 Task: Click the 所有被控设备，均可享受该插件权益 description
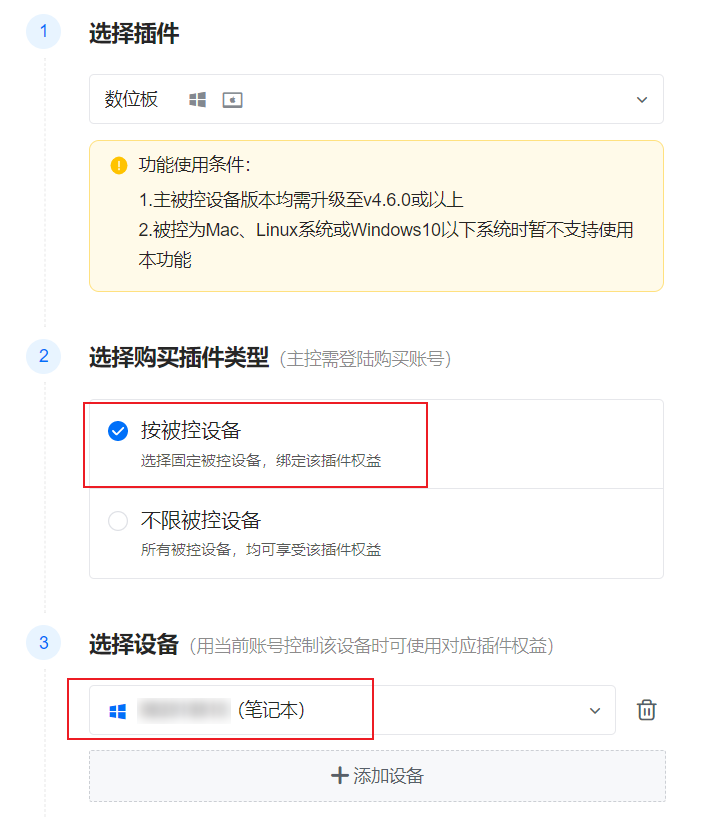tap(261, 550)
